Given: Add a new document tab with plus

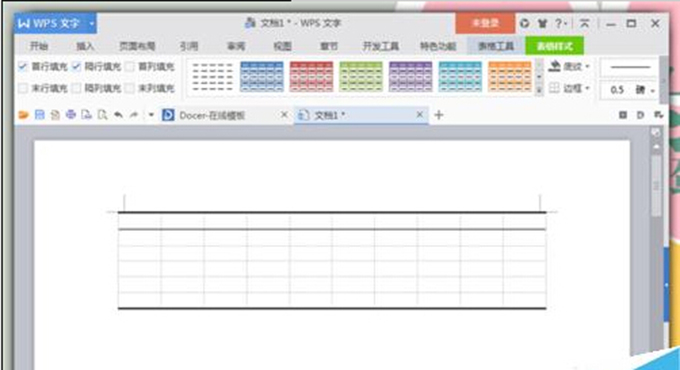Looking at the screenshot, I should coord(438,115).
